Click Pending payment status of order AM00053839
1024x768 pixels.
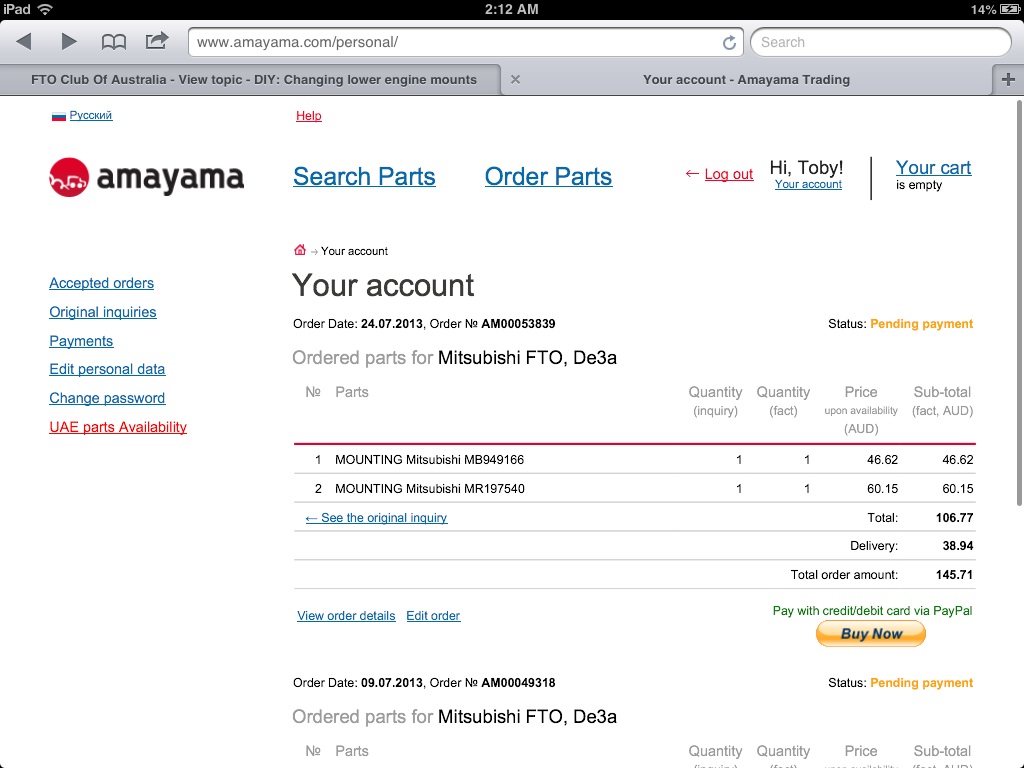(x=921, y=324)
